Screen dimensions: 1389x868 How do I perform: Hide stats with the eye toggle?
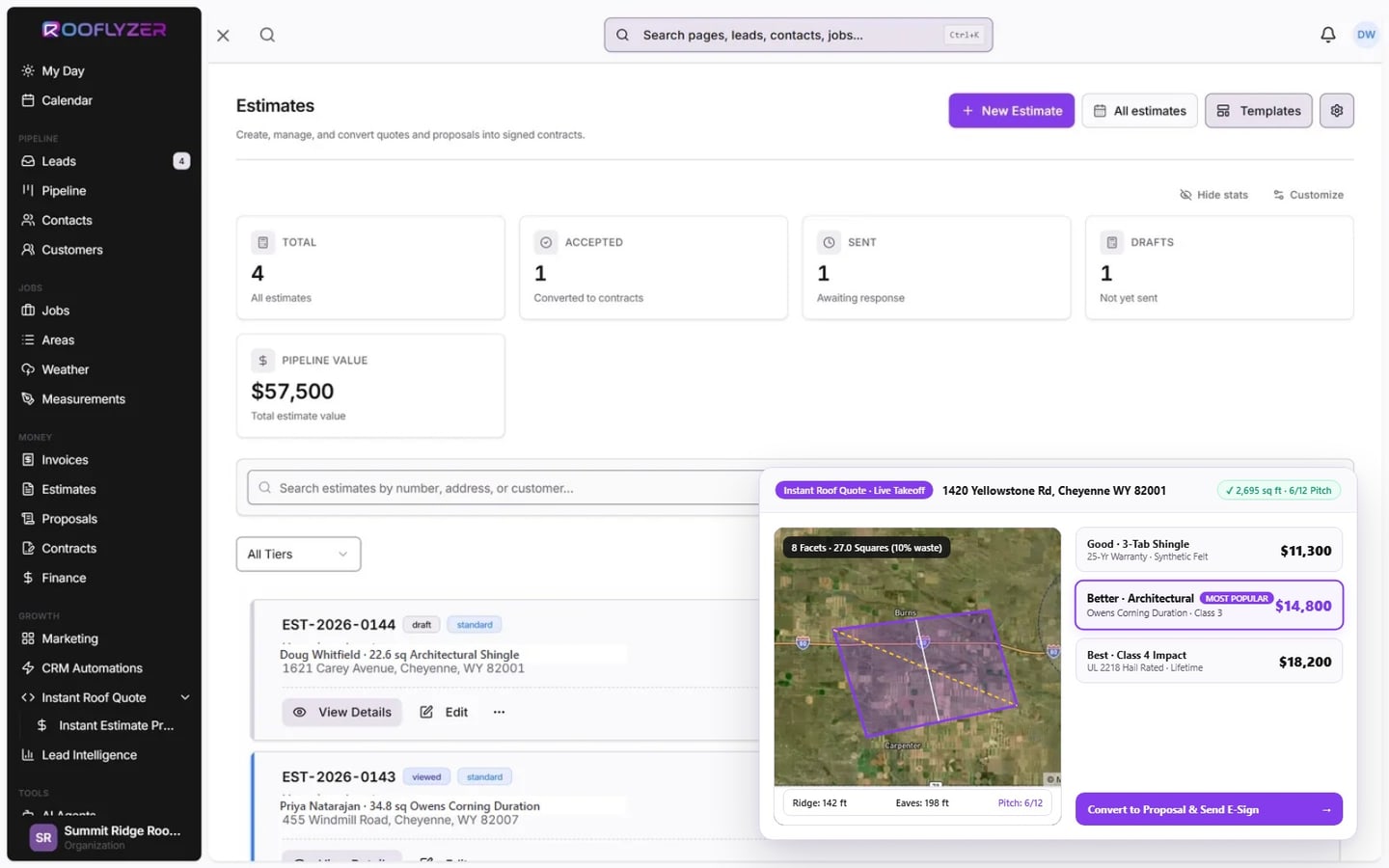pos(1213,195)
